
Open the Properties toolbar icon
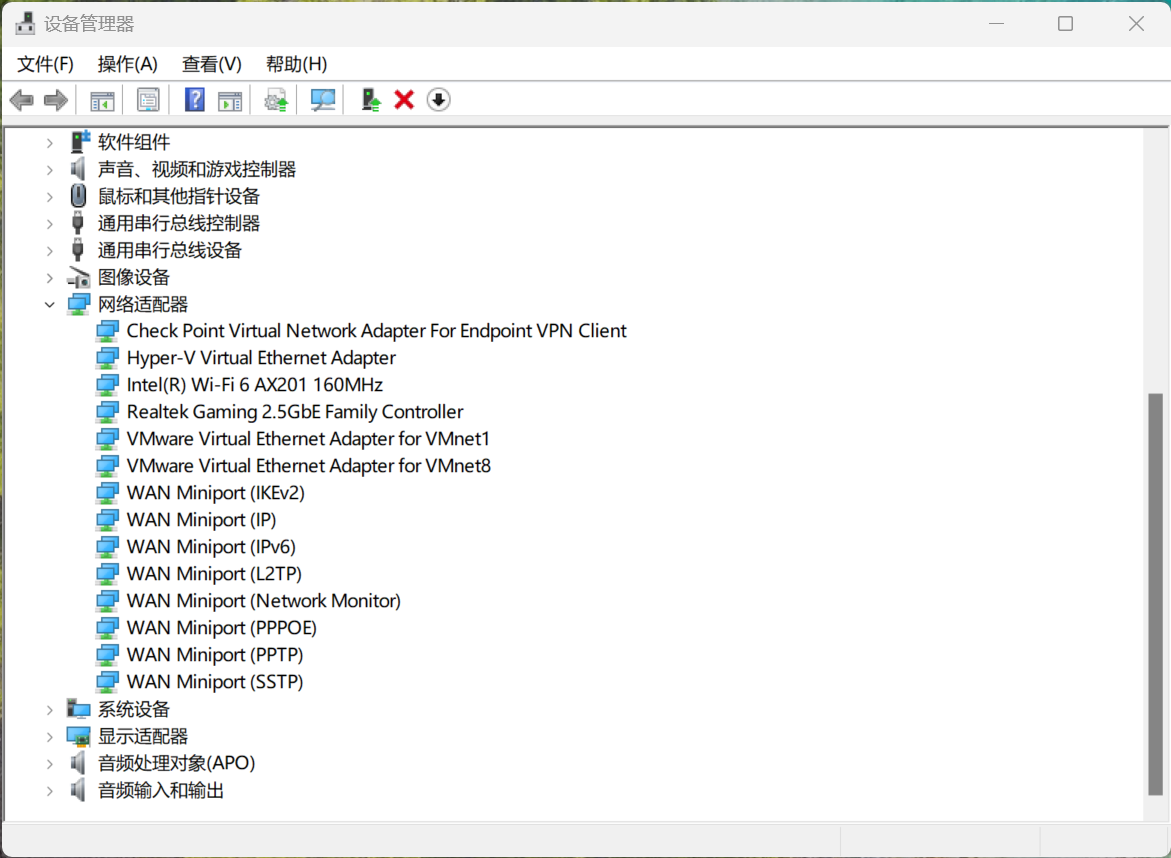(x=148, y=100)
